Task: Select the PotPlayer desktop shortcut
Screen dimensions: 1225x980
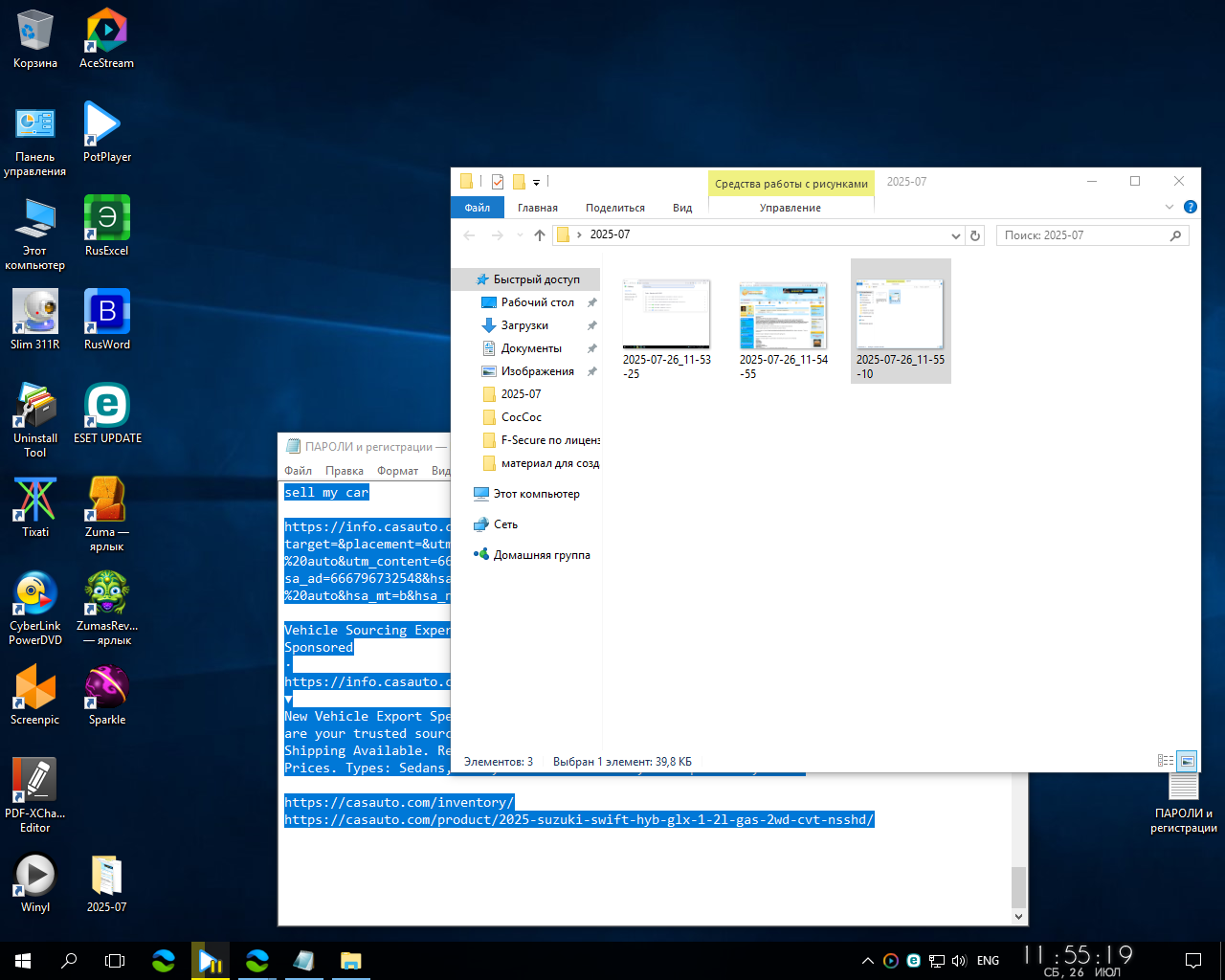Action: [106, 133]
